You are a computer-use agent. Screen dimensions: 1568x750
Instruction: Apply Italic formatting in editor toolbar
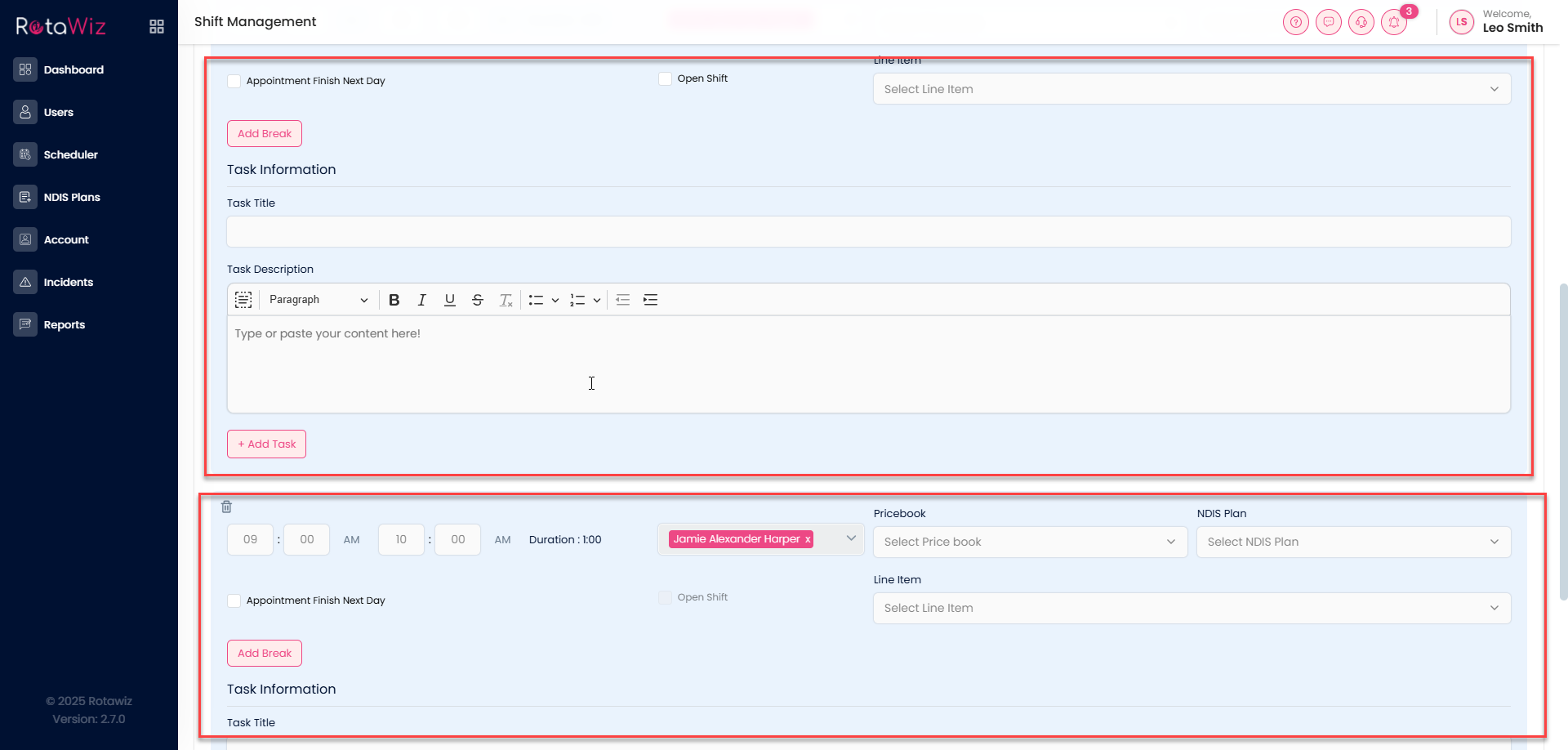tap(421, 300)
